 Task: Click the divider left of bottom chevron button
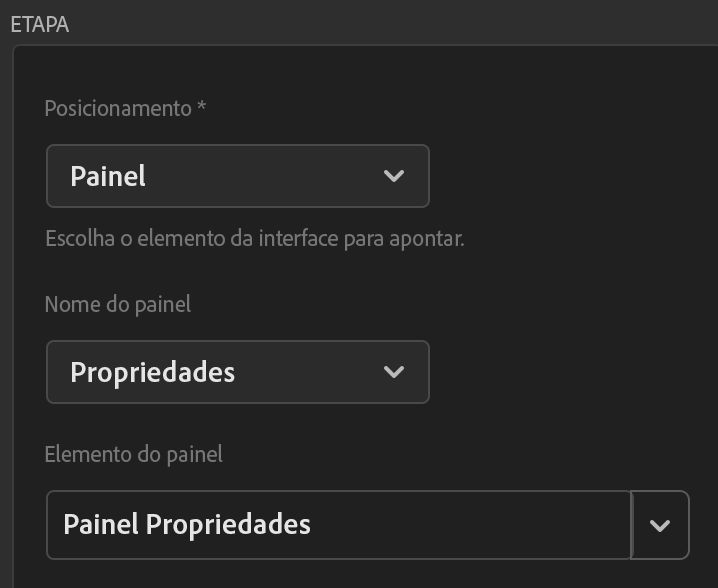(632, 525)
